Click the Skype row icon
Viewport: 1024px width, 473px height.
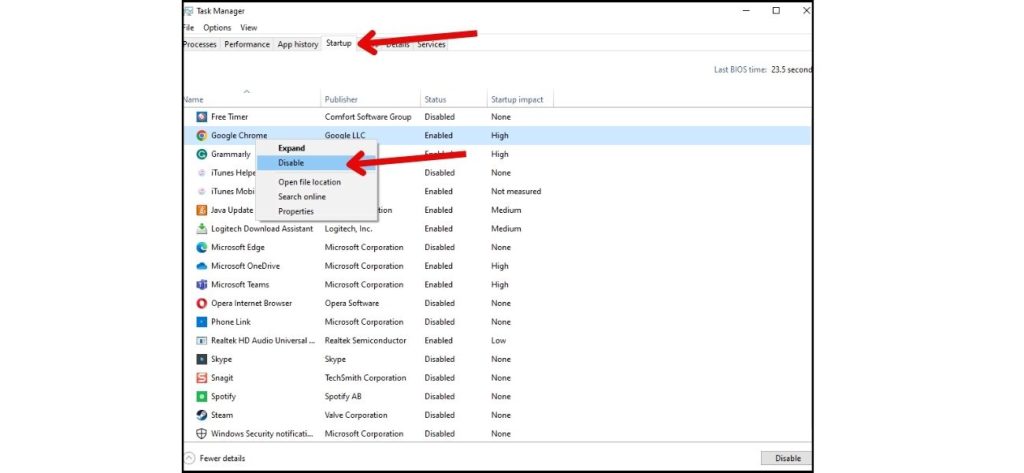click(x=202, y=359)
